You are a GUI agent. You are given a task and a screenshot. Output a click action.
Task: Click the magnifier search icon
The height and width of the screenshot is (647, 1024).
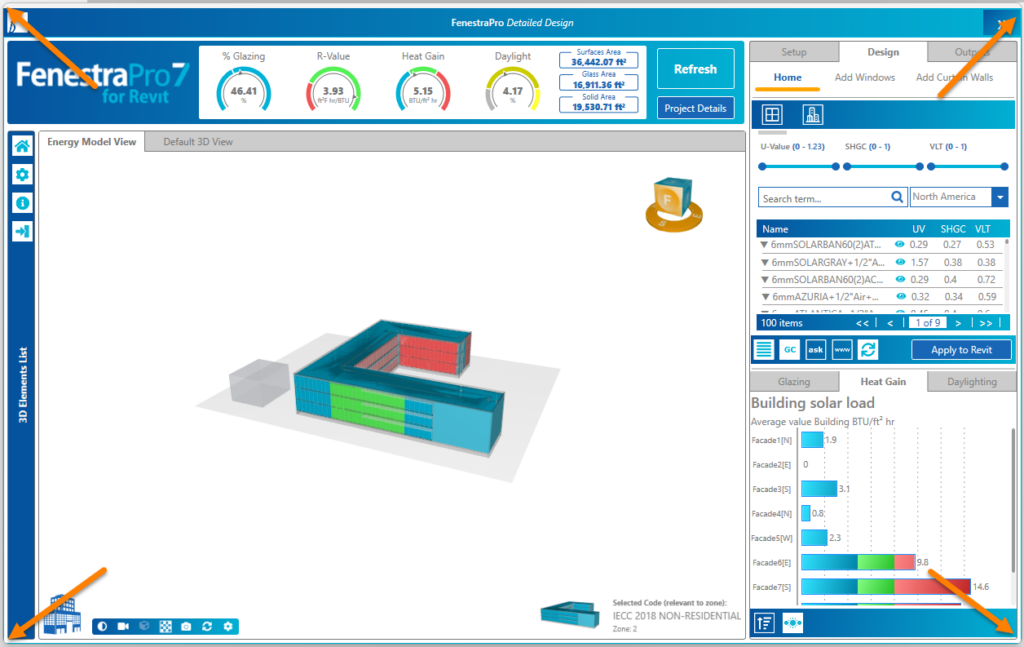897,197
